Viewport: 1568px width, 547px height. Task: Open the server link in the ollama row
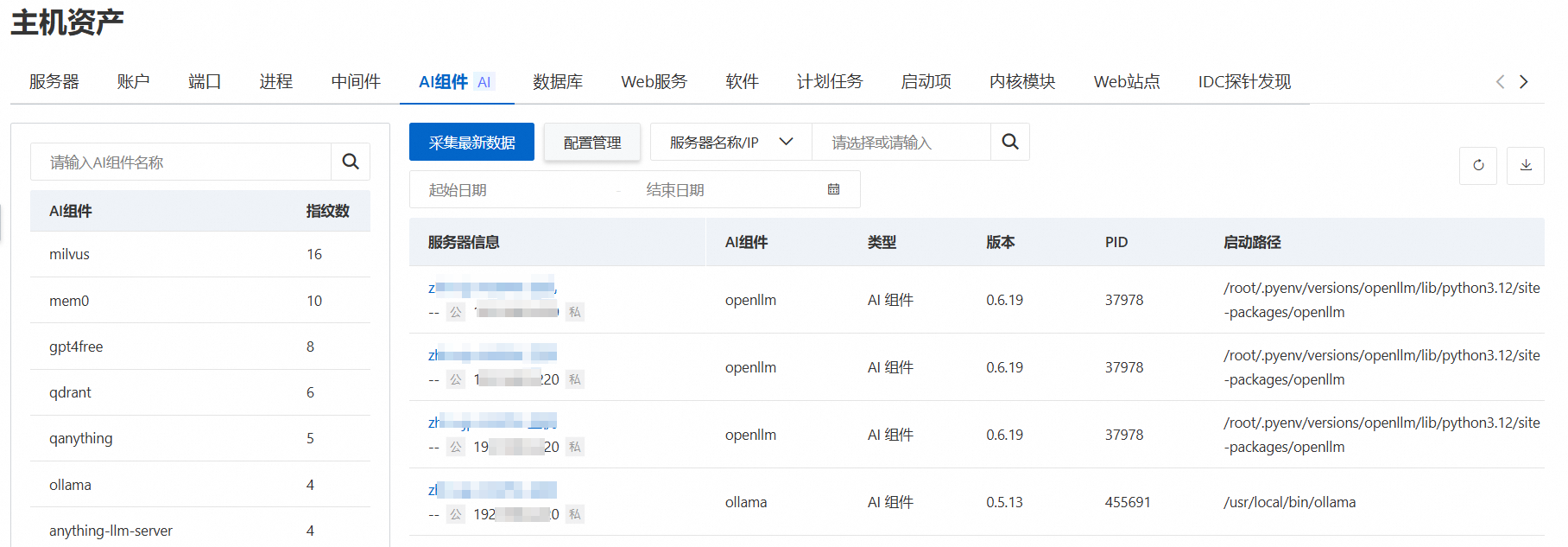pos(493,490)
